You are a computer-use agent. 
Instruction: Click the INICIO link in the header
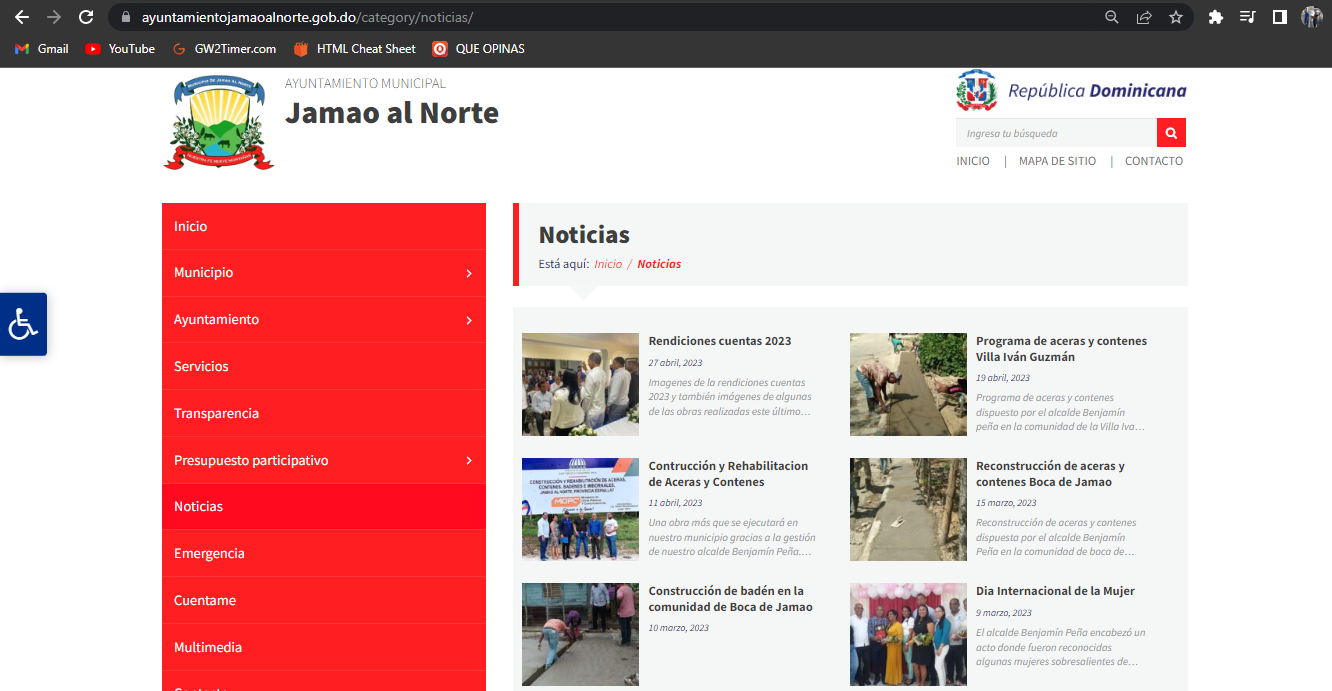[x=973, y=161]
